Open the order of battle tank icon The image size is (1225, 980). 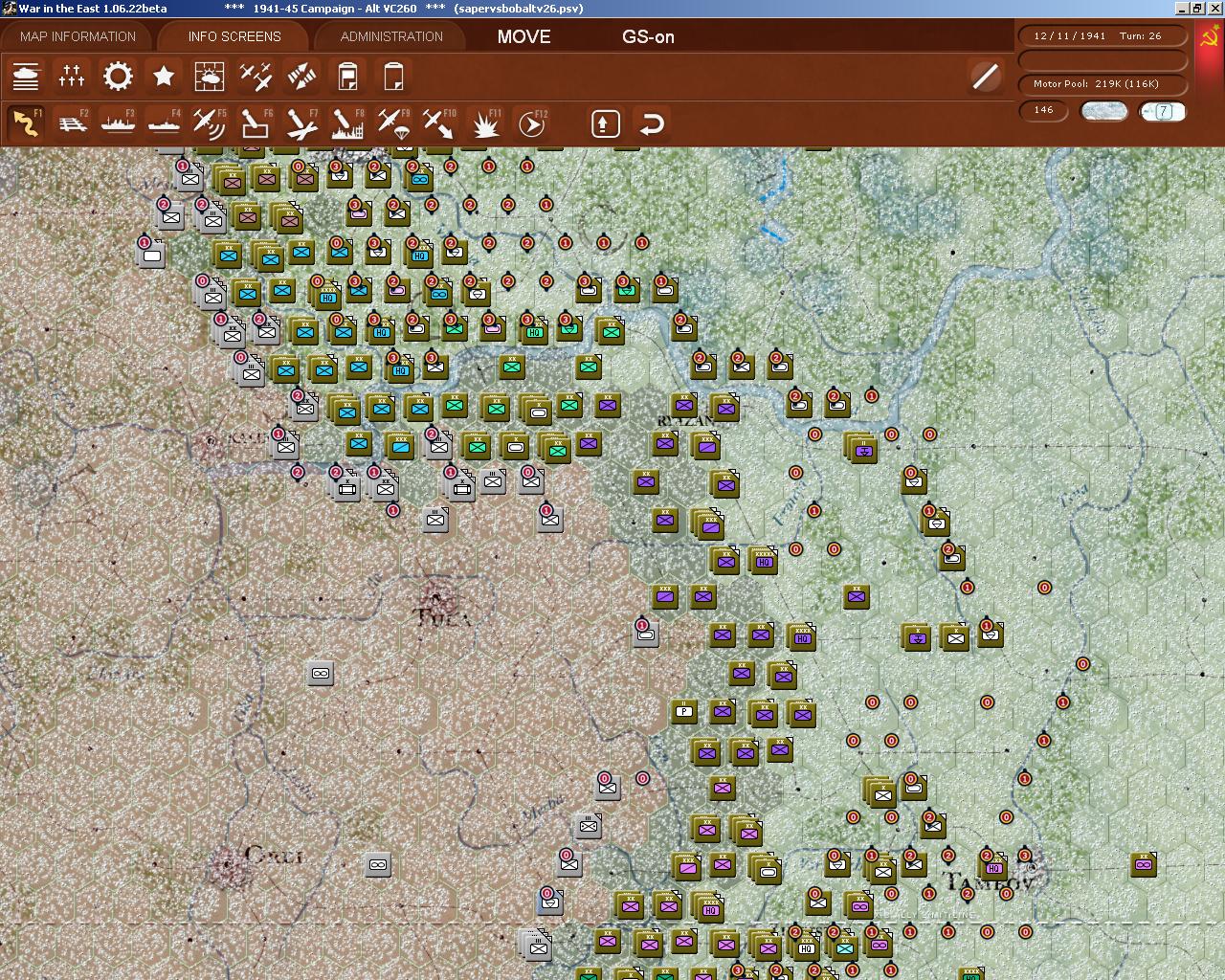tap(26, 77)
